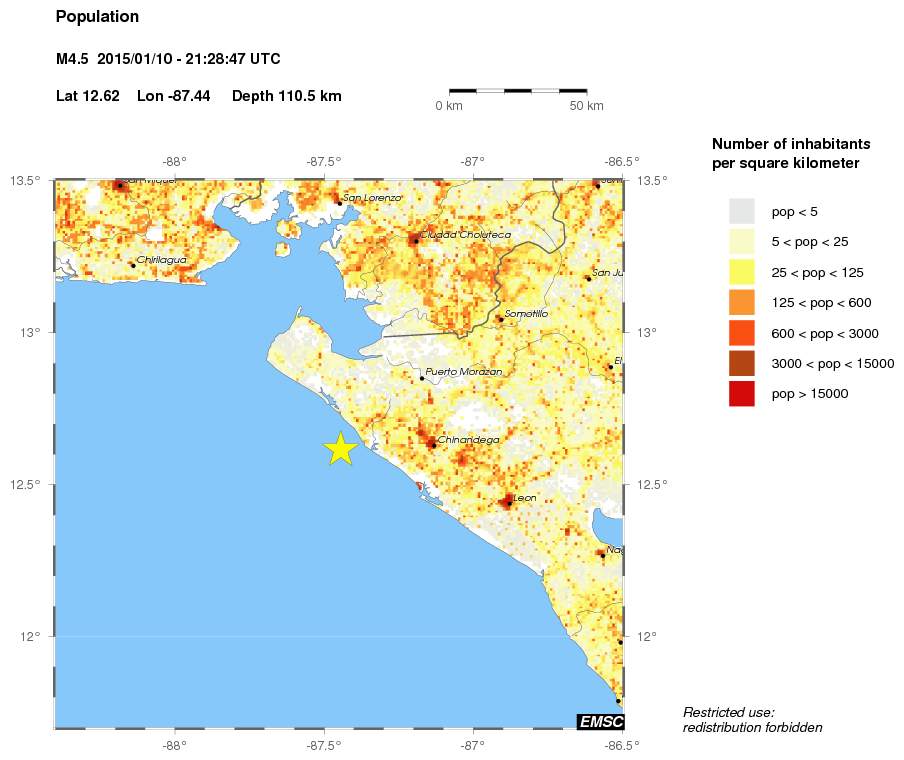
Task: Select the Ciudad Choluteca city marker
Action: (415, 240)
